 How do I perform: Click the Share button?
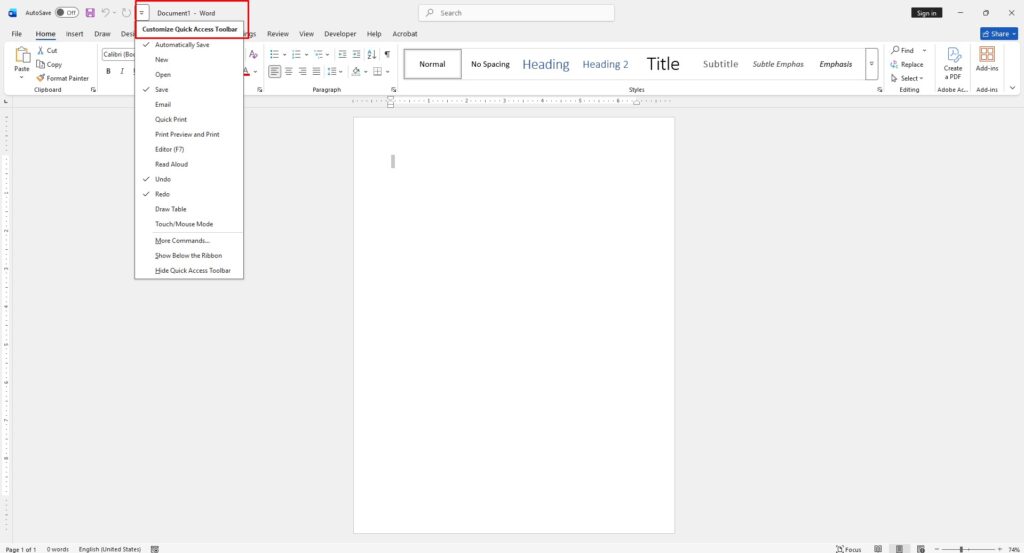[999, 33]
